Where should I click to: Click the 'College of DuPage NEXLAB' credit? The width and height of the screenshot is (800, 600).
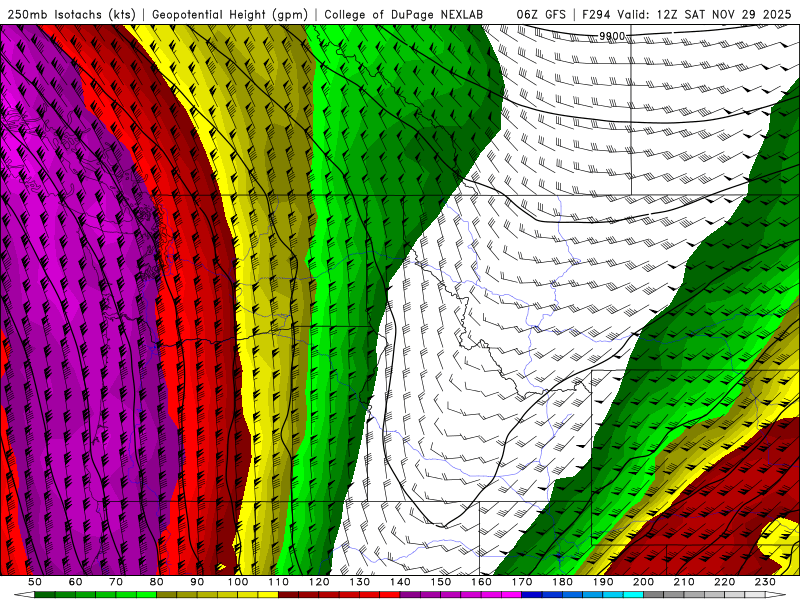pos(404,15)
